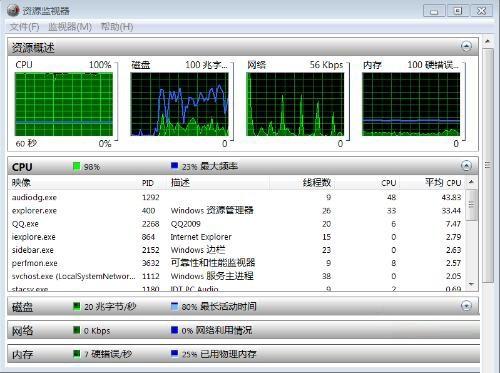The height and width of the screenshot is (373, 500).
Task: Expand the 磁盘 section with chevron
Action: pos(466,305)
